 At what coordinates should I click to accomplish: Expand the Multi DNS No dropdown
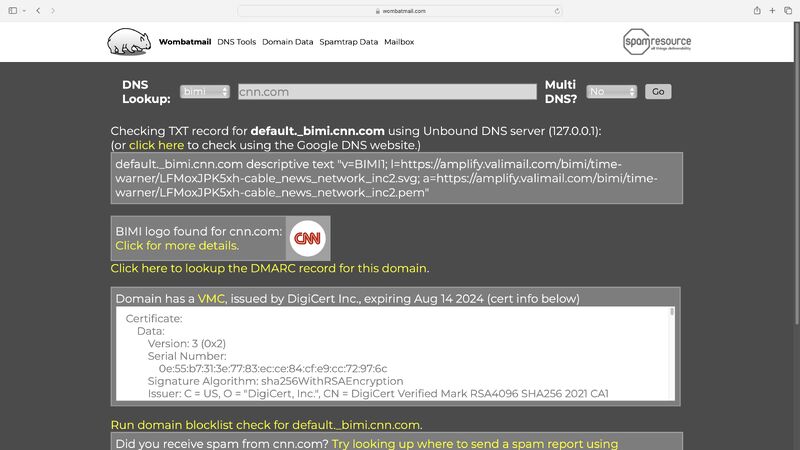[x=611, y=92]
